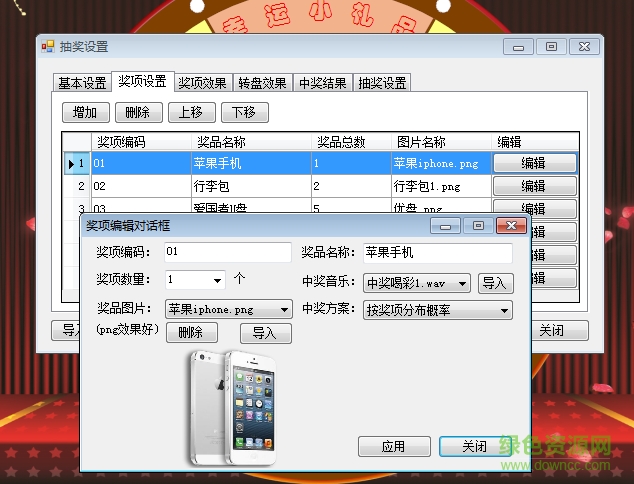This screenshot has width=634, height=484.
Task: Click the 图片名称 column header
Action: (441, 142)
